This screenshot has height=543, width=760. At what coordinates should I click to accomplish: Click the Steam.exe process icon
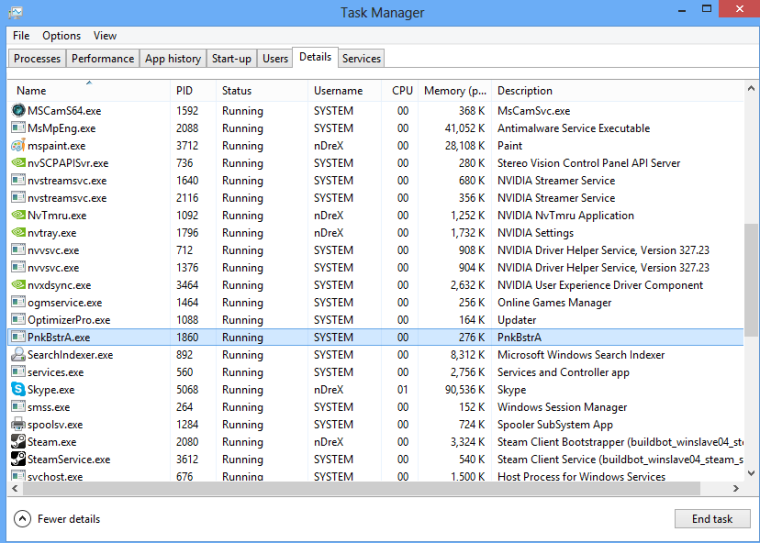18,442
